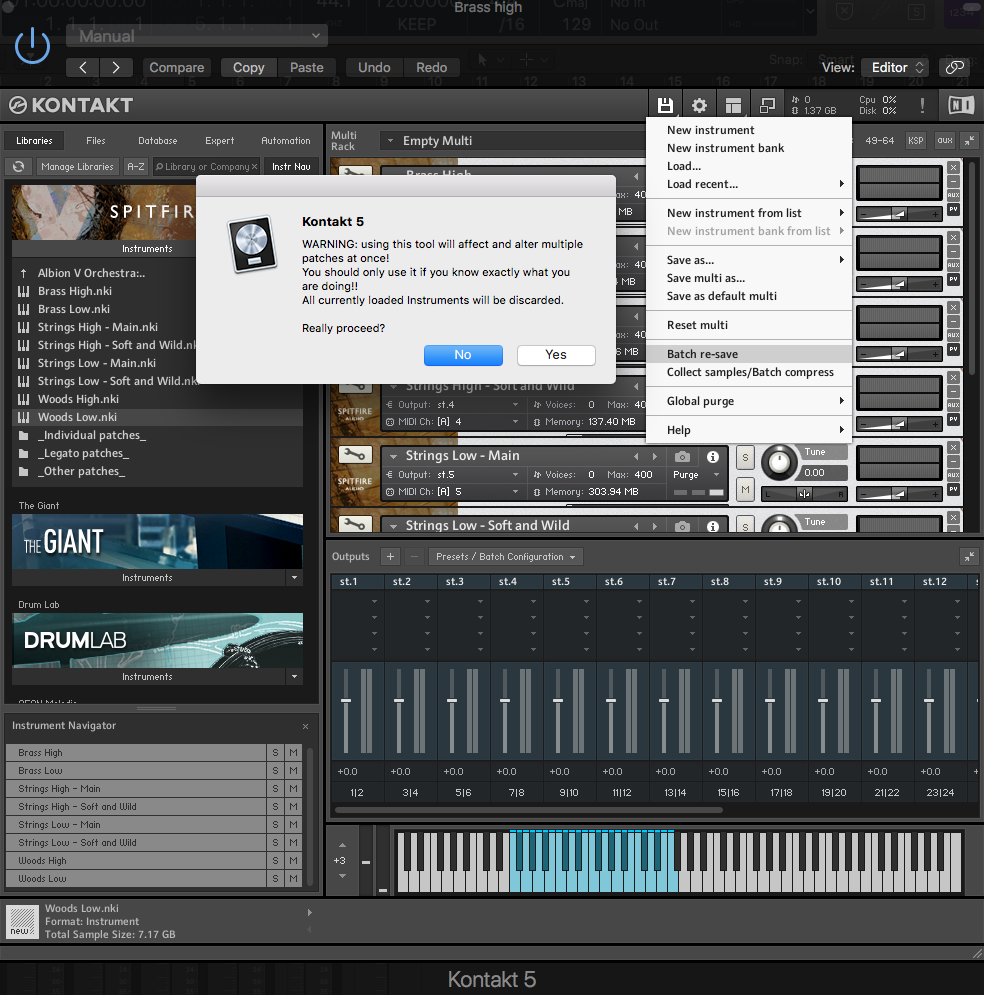Add an output channel with plus
984x995 pixels.
pyautogui.click(x=390, y=557)
